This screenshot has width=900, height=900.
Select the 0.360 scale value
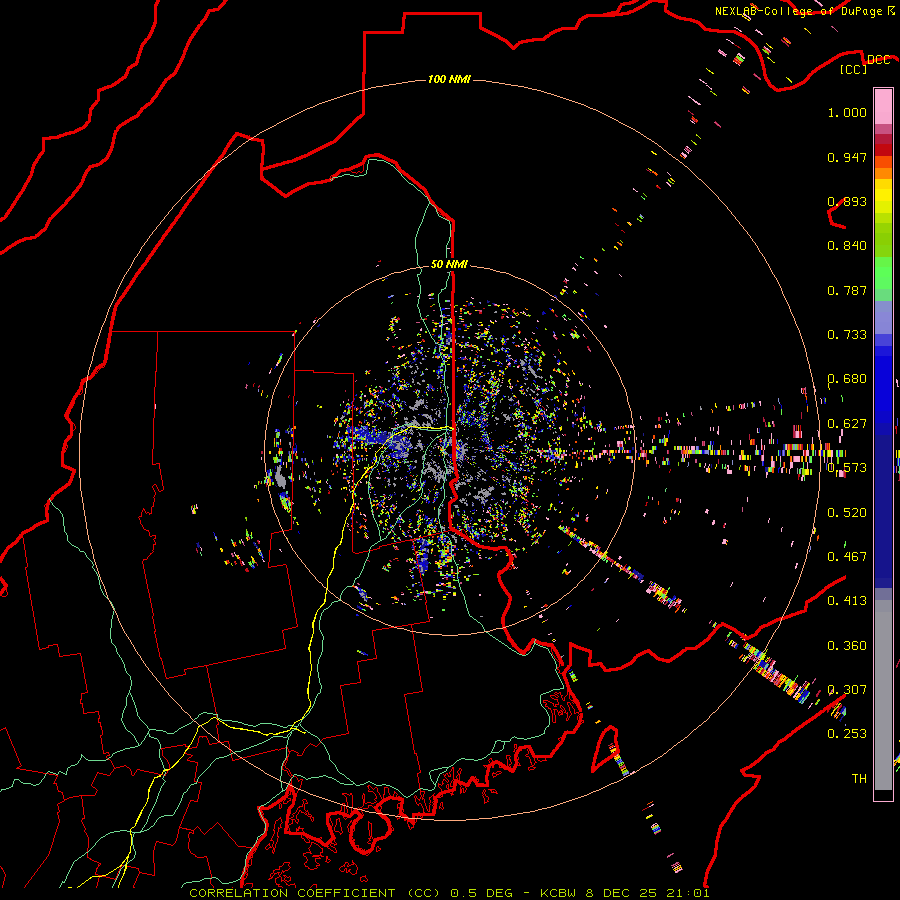847,646
